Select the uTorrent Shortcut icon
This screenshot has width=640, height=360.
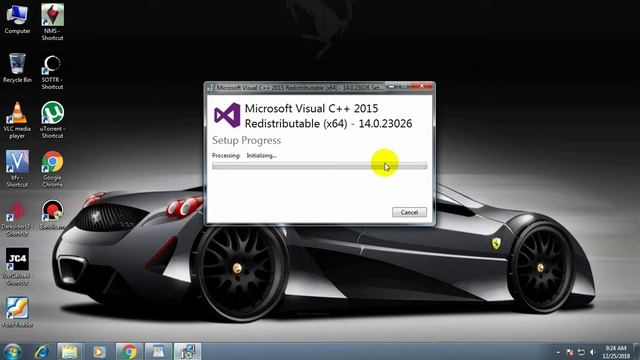pyautogui.click(x=52, y=120)
